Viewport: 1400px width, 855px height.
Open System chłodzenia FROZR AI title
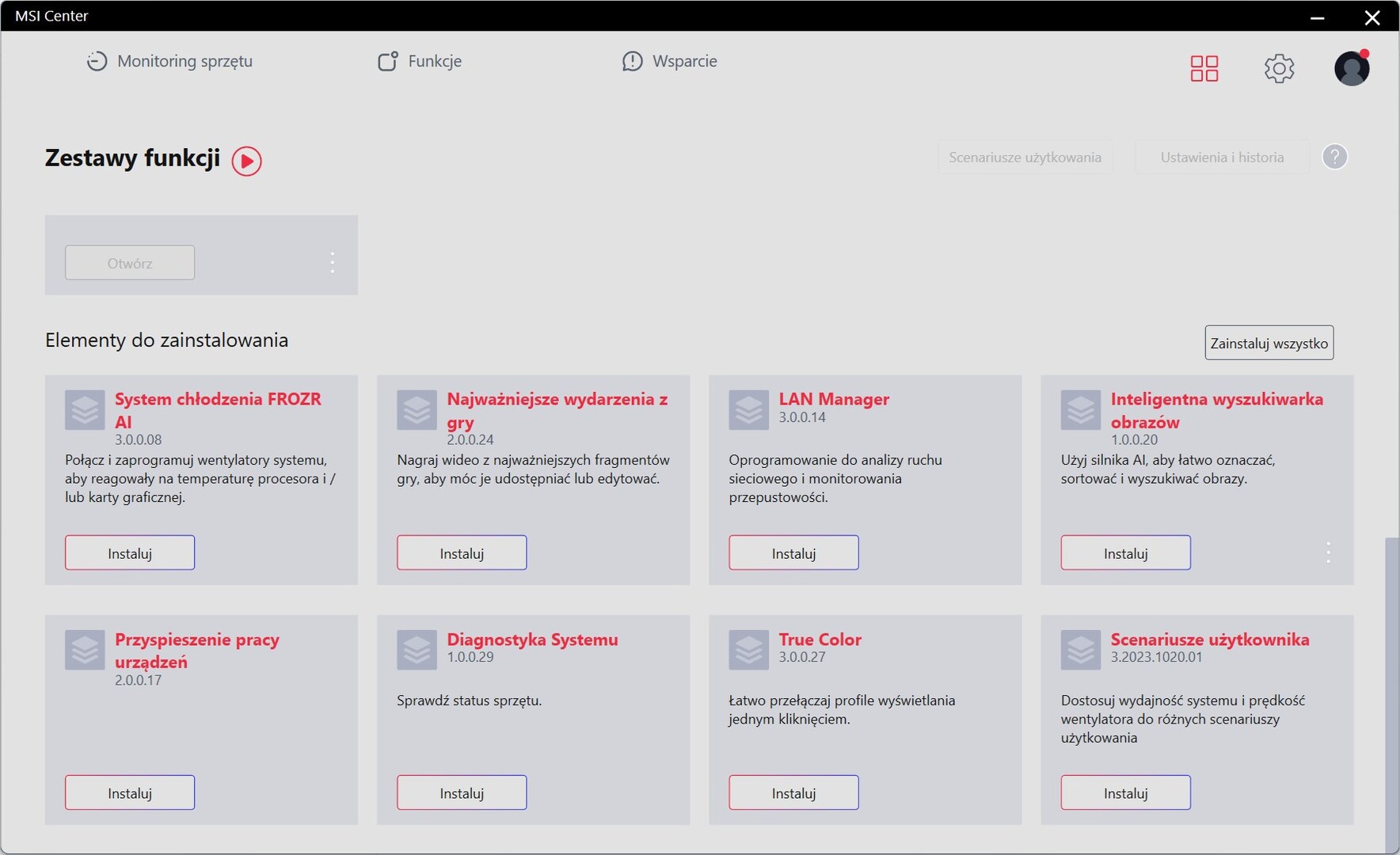coord(218,410)
